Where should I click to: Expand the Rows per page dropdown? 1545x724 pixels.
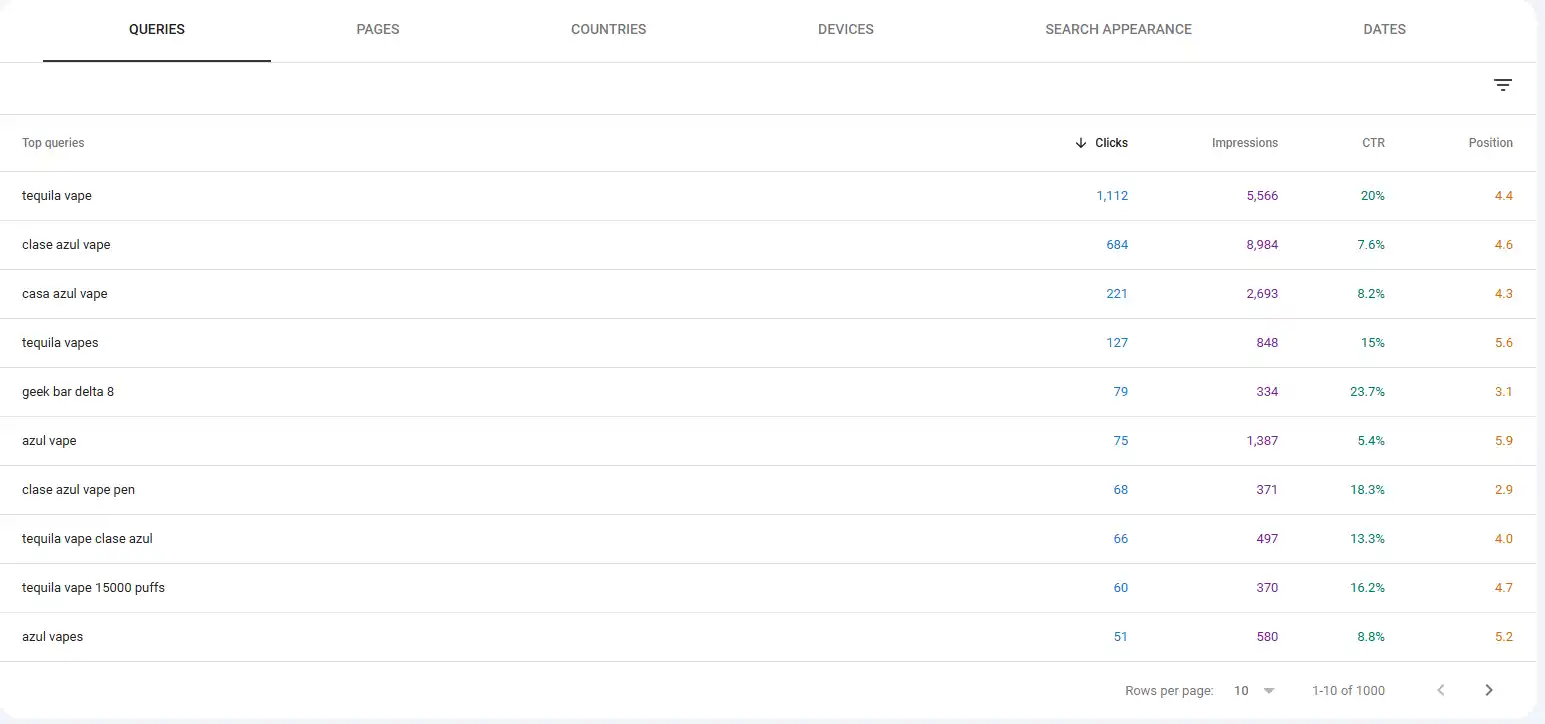pyautogui.click(x=1254, y=690)
